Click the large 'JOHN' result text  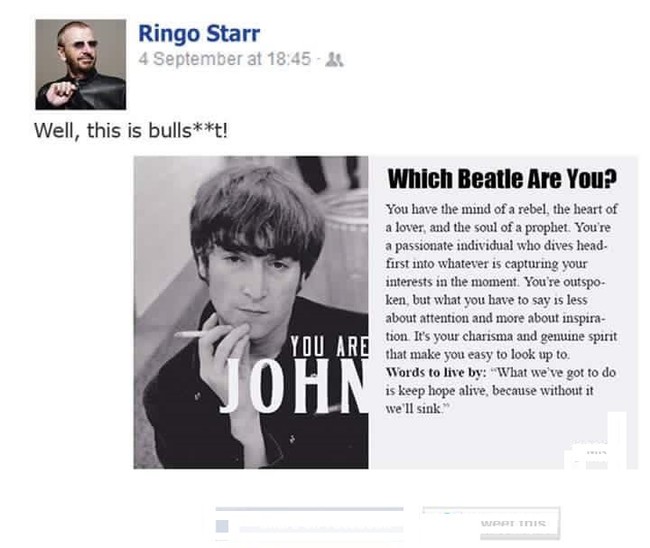[293, 386]
